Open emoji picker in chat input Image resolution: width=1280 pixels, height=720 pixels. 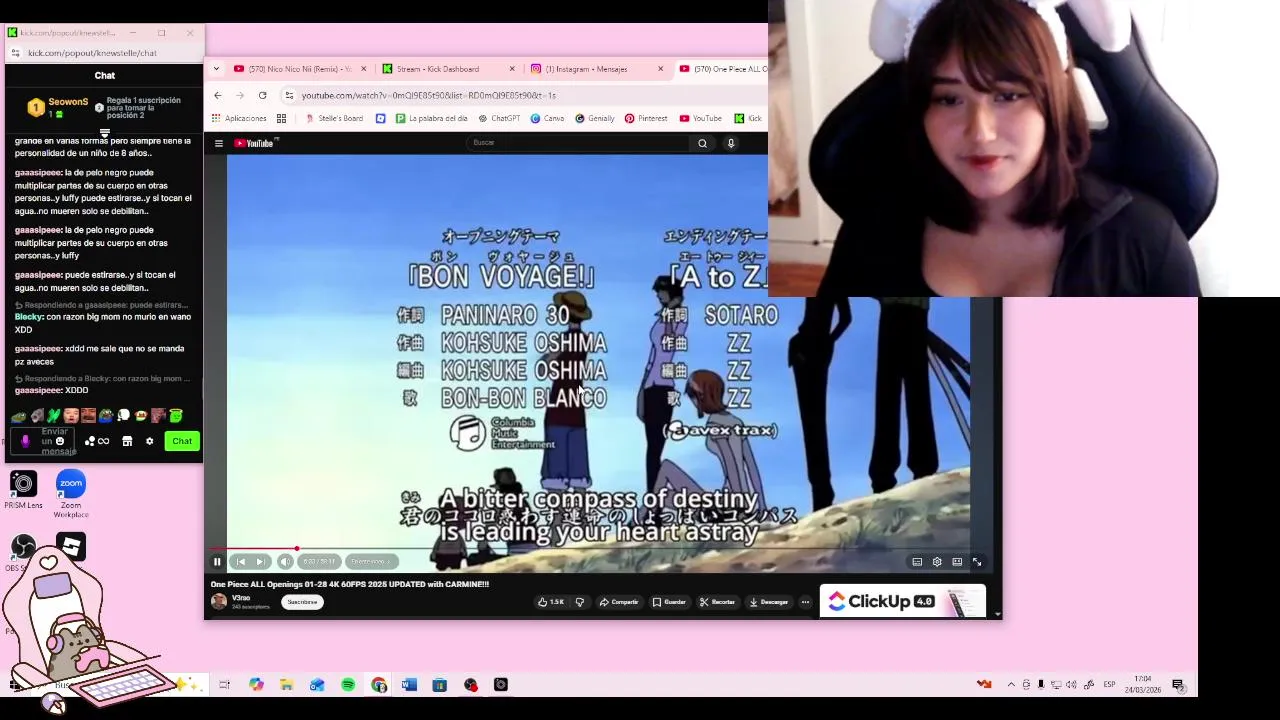60,441
